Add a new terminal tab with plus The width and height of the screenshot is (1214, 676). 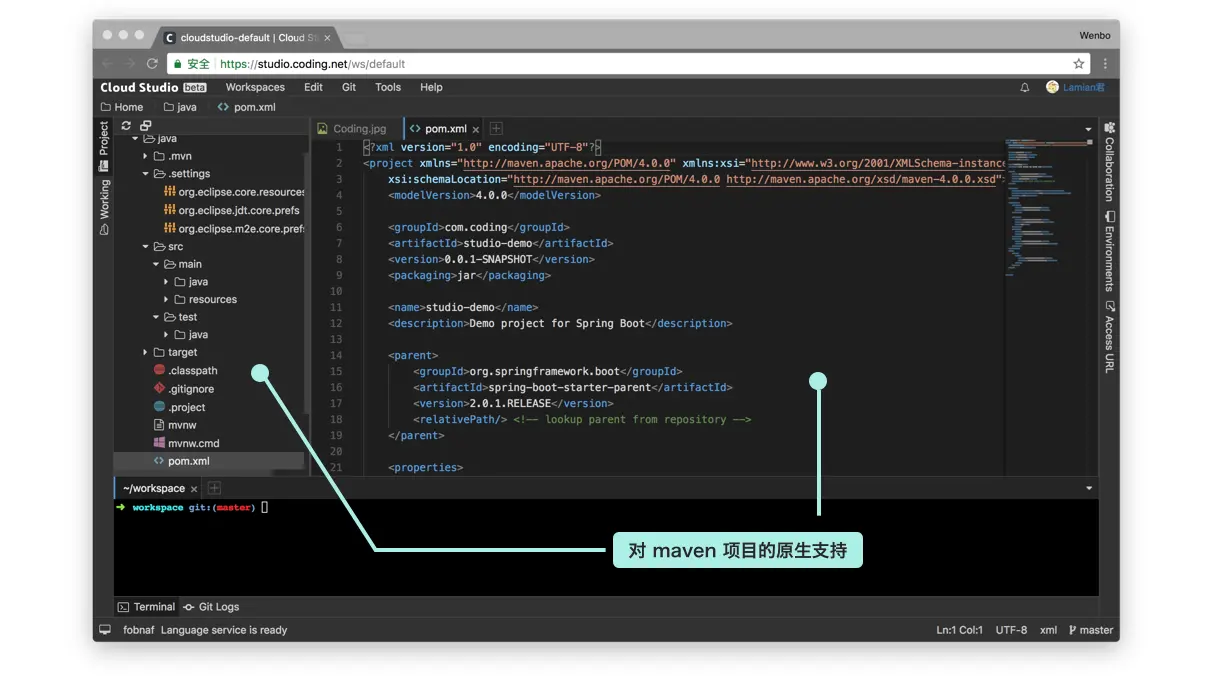(214, 488)
